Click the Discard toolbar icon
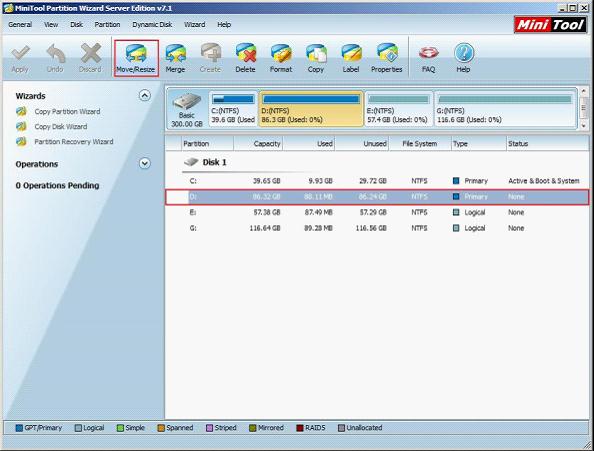This screenshot has height=451, width=594. [91, 53]
